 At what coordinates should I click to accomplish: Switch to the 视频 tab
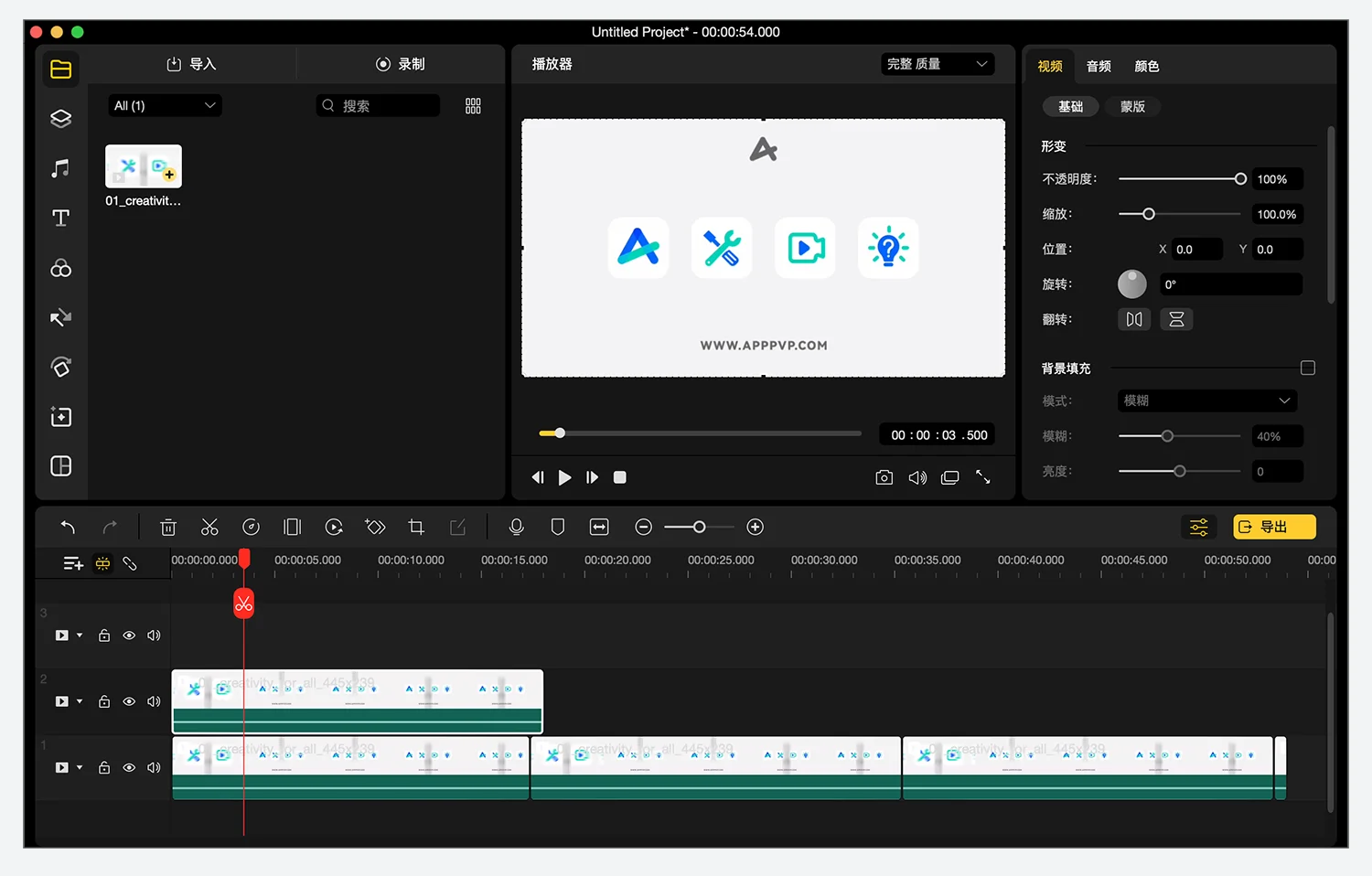(1050, 67)
